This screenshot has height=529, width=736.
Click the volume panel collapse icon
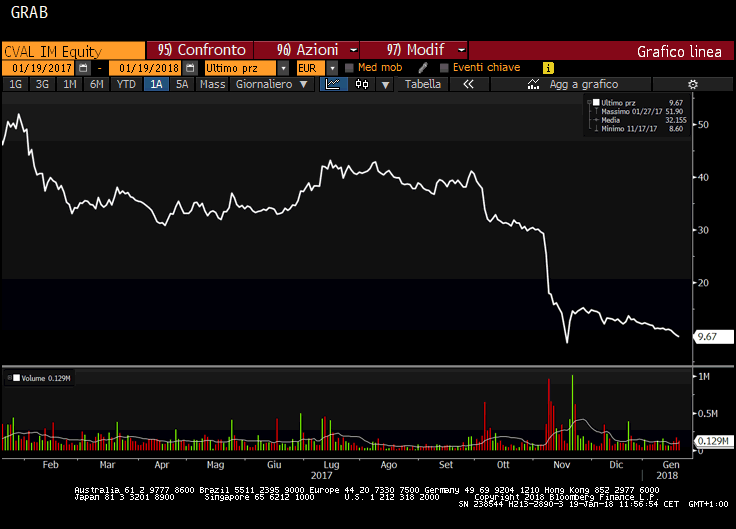coord(9,377)
